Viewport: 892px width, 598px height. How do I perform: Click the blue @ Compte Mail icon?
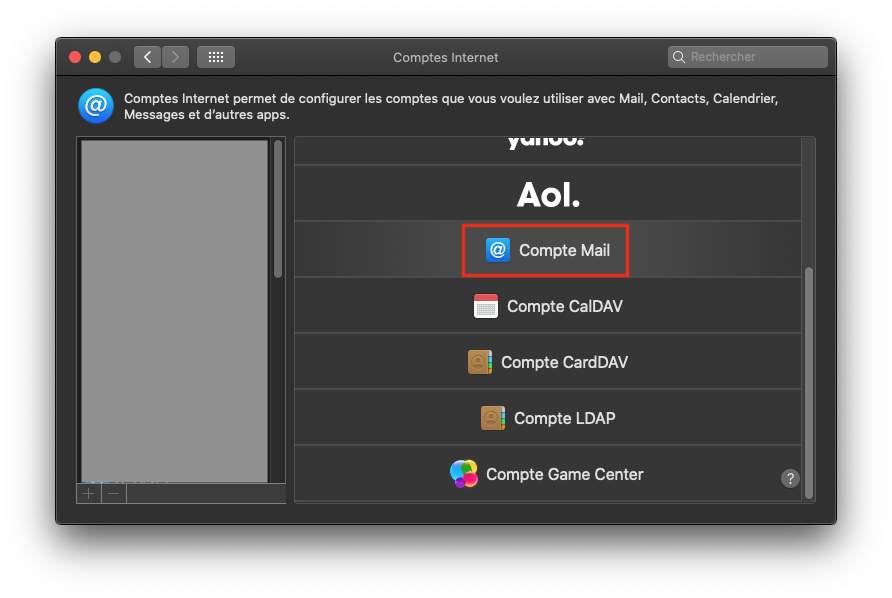[497, 250]
